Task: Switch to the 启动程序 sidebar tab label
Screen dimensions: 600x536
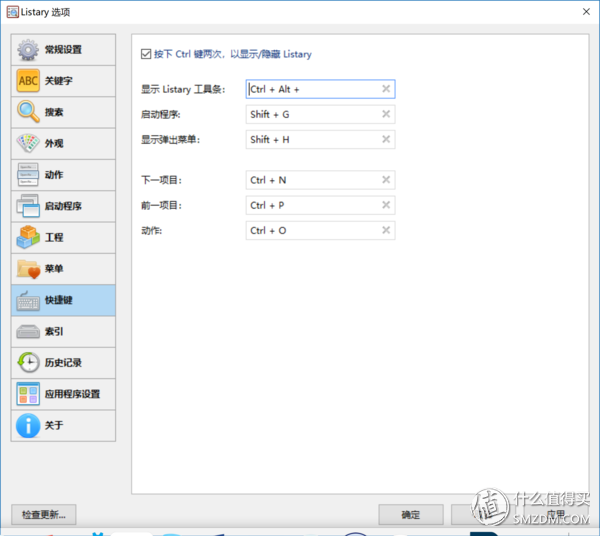Action: [63, 206]
